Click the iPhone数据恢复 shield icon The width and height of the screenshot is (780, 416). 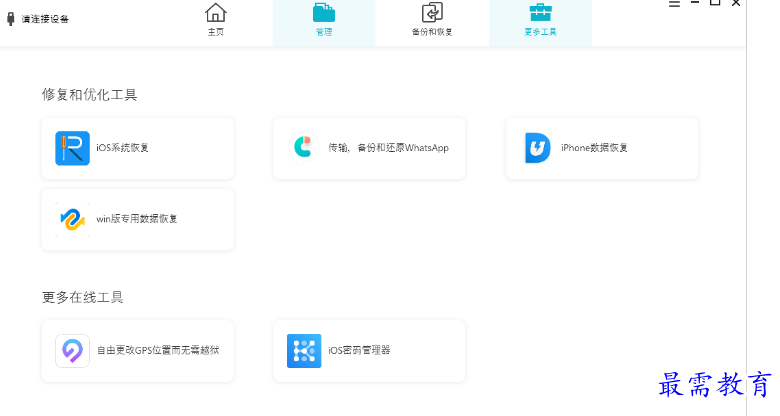point(538,148)
